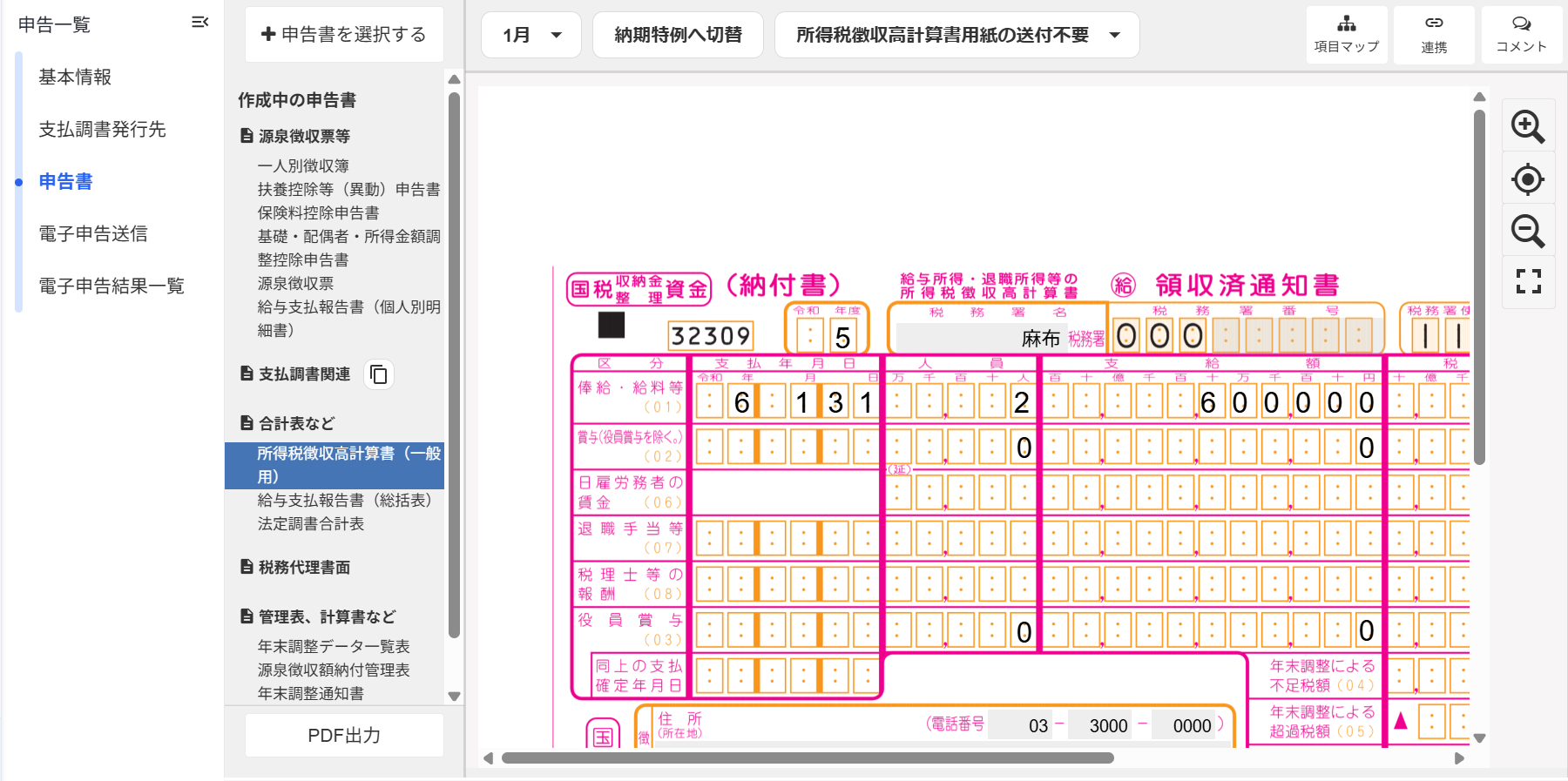This screenshot has width=1568, height=781.
Task: Click telephone last field 0000
Action: click(x=1183, y=725)
